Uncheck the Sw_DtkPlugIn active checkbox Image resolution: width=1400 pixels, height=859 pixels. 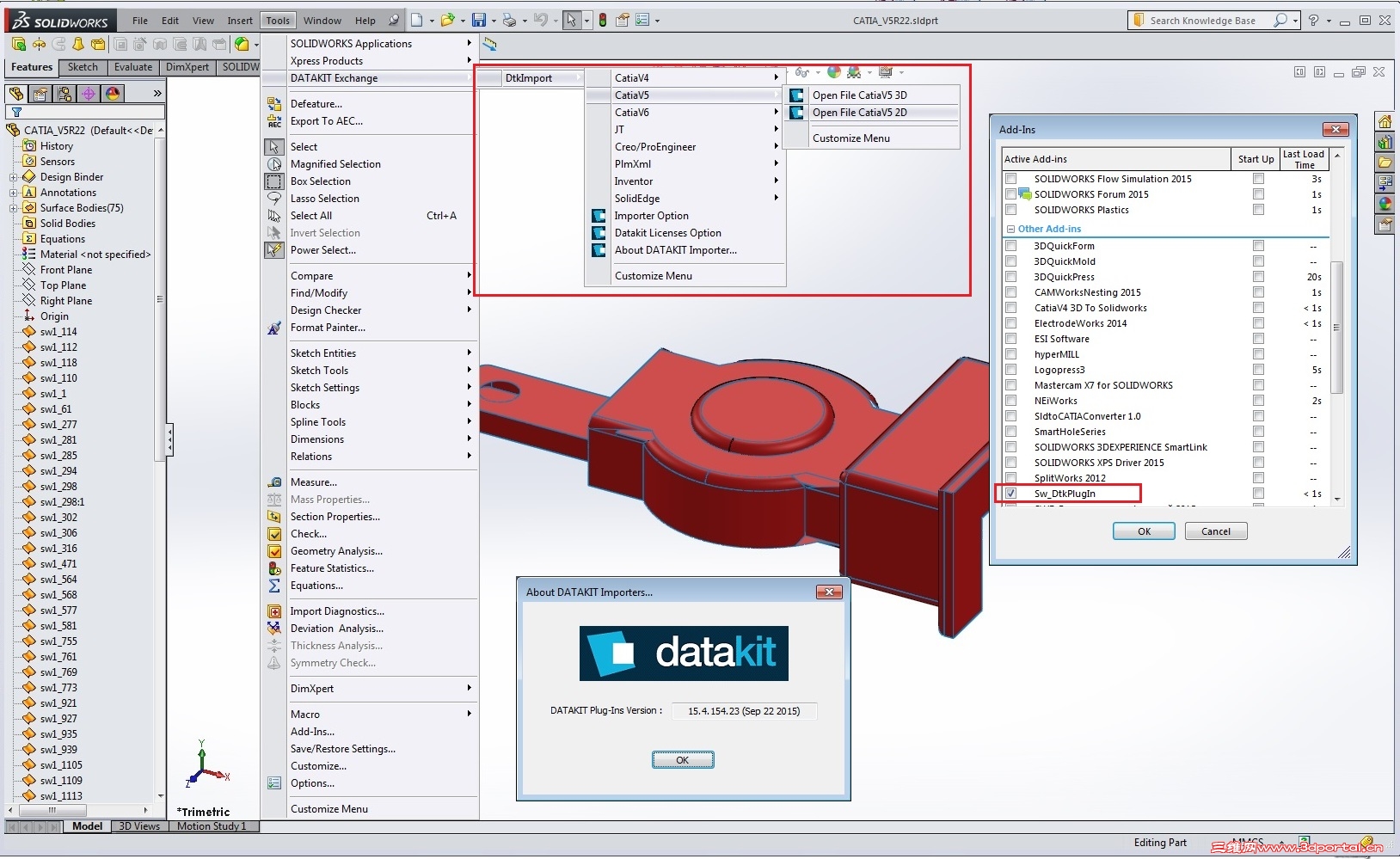1011,494
